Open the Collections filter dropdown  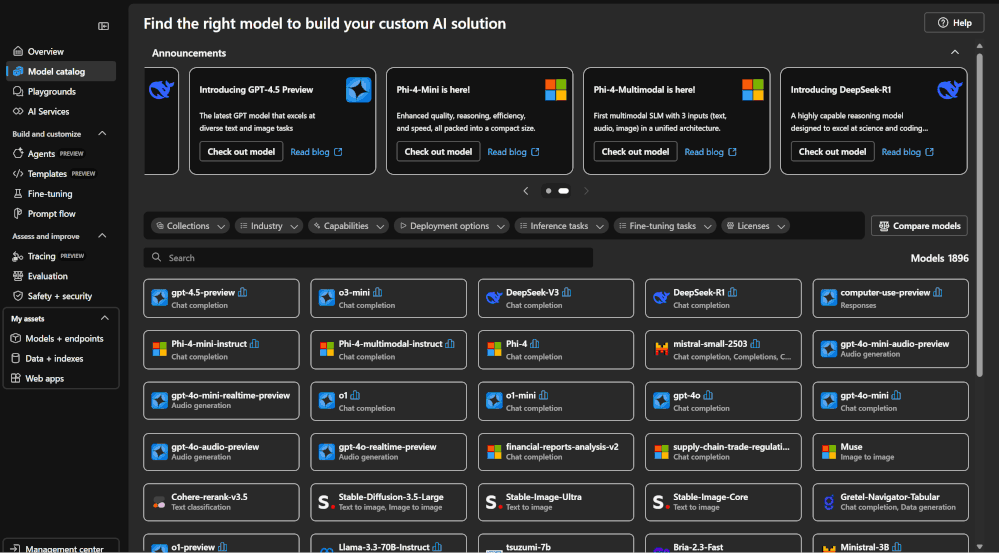click(190, 226)
